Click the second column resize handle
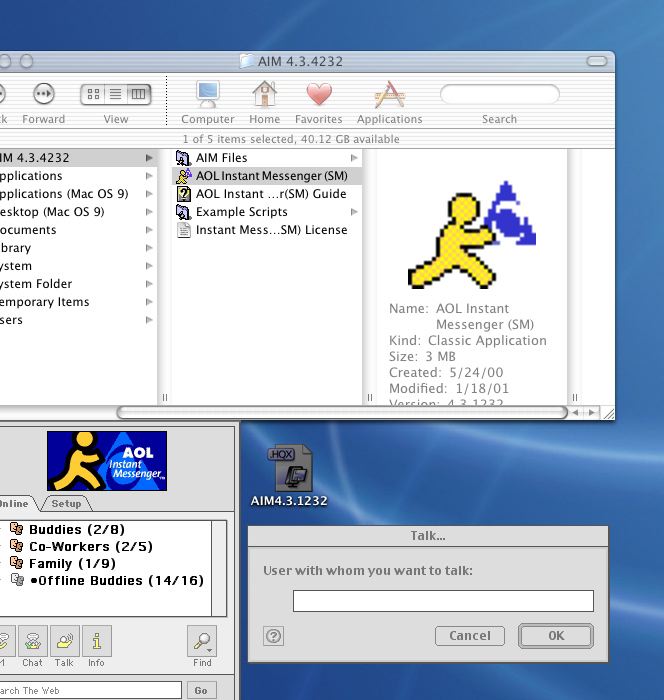 370,397
